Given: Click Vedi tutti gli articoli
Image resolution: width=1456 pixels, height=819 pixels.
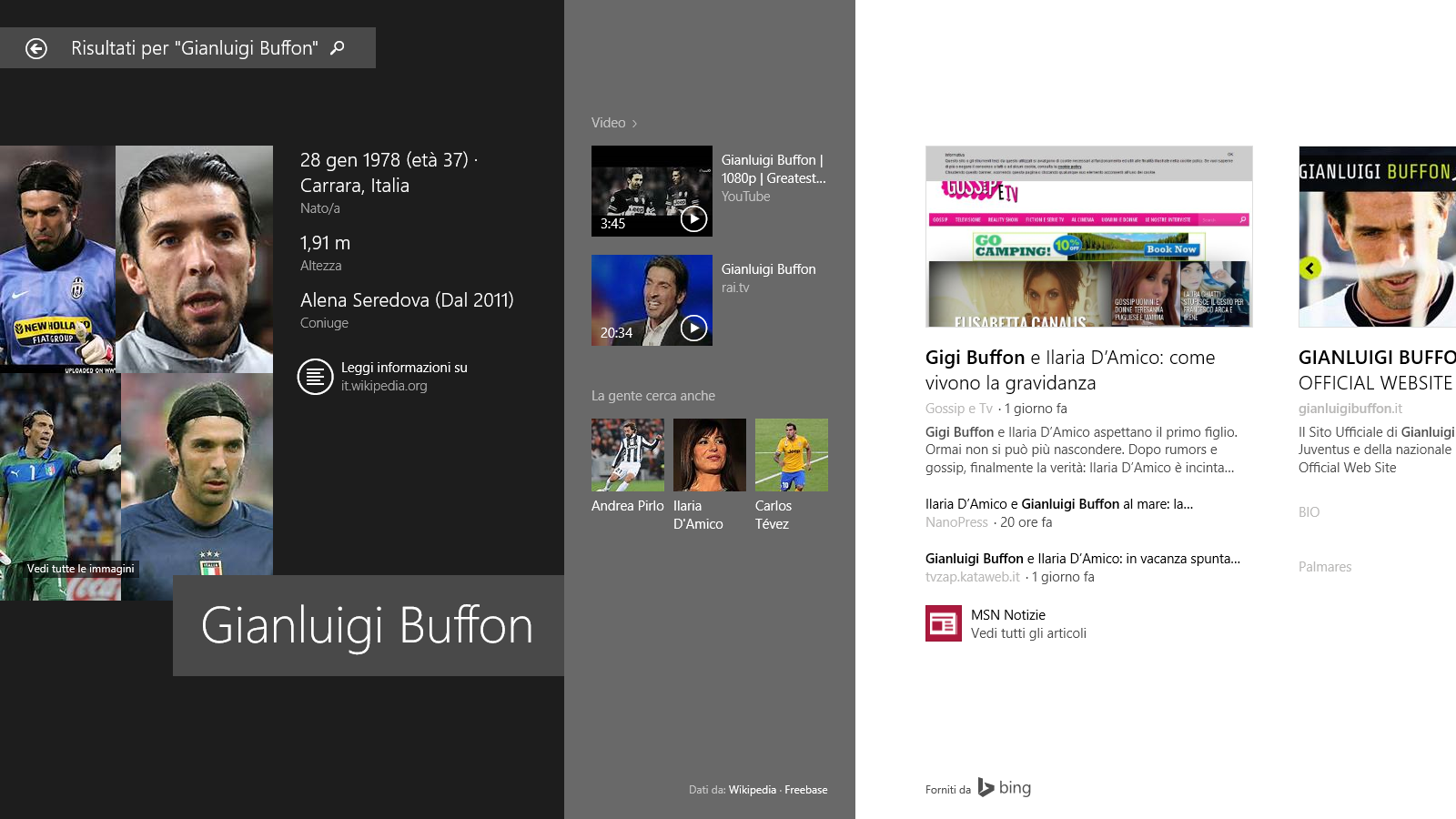Looking at the screenshot, I should click(1028, 633).
